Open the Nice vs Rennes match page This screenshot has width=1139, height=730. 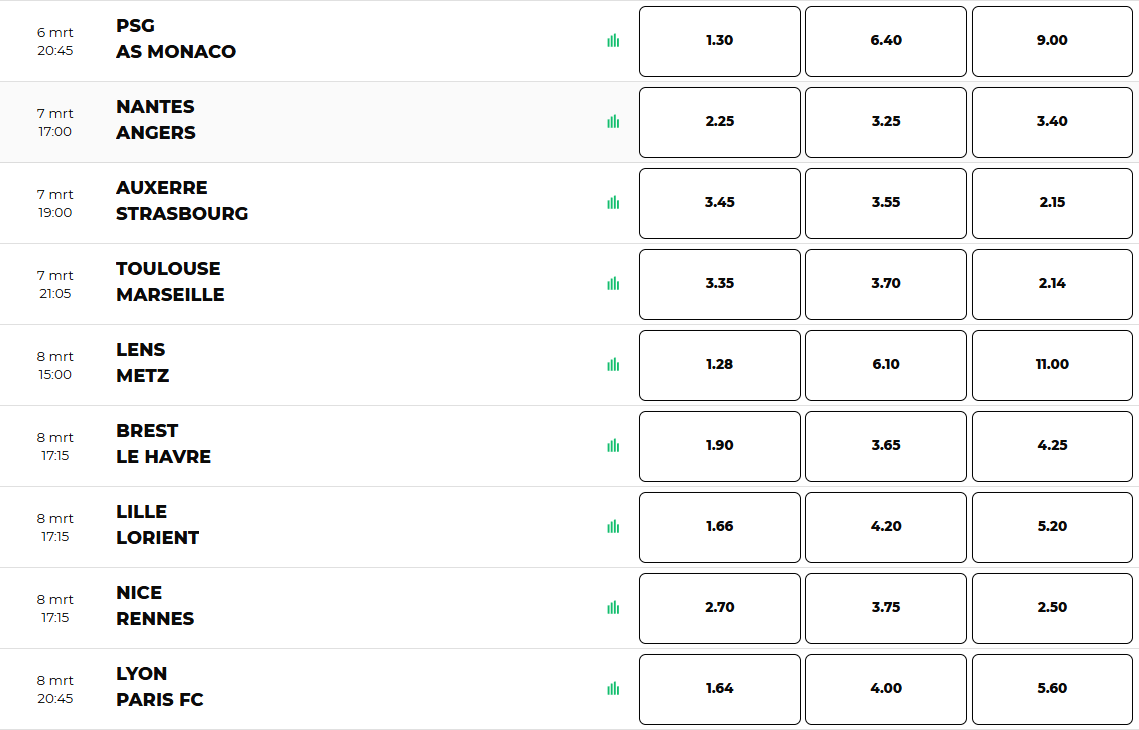tap(155, 606)
